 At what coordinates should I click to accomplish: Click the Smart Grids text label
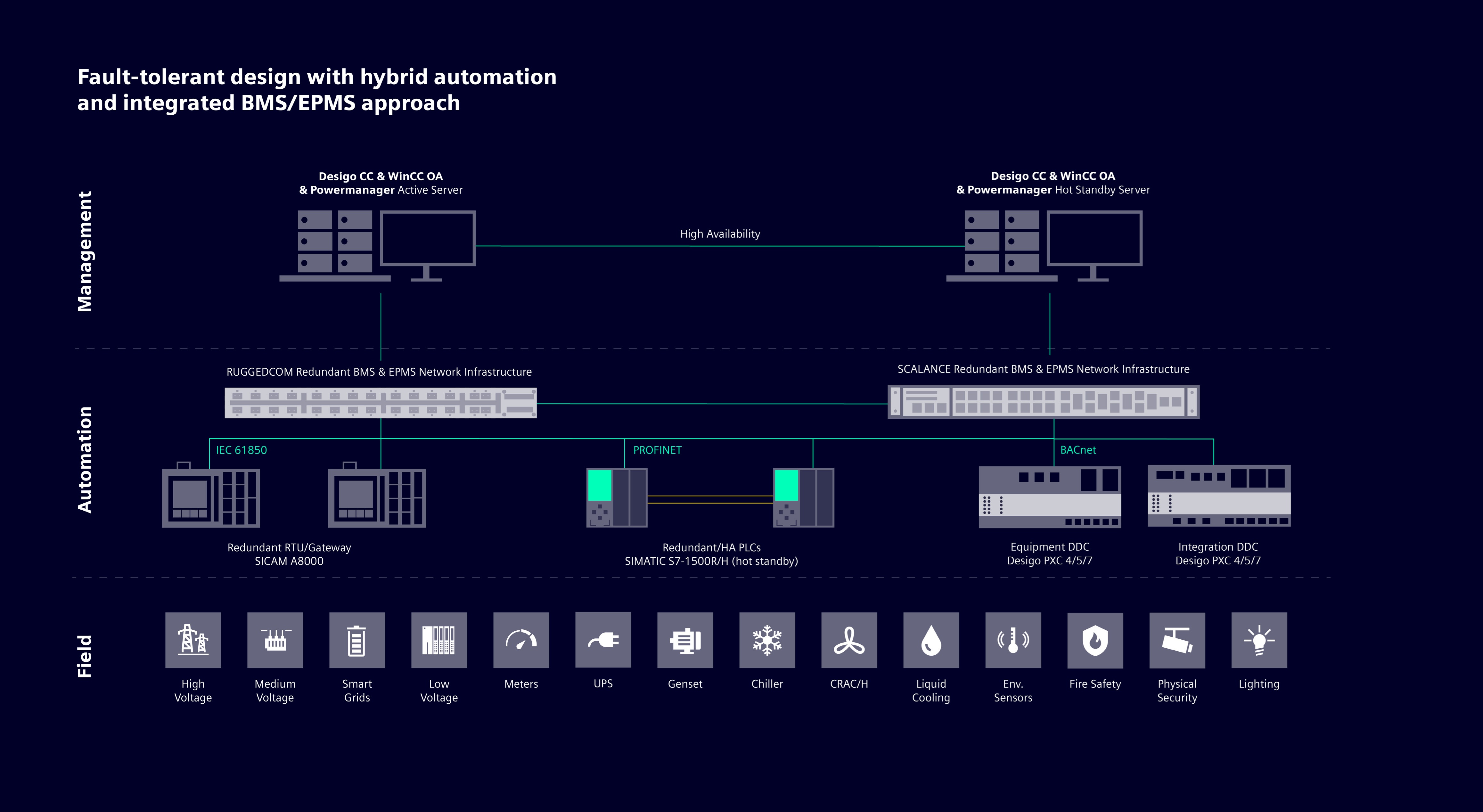tap(357, 691)
